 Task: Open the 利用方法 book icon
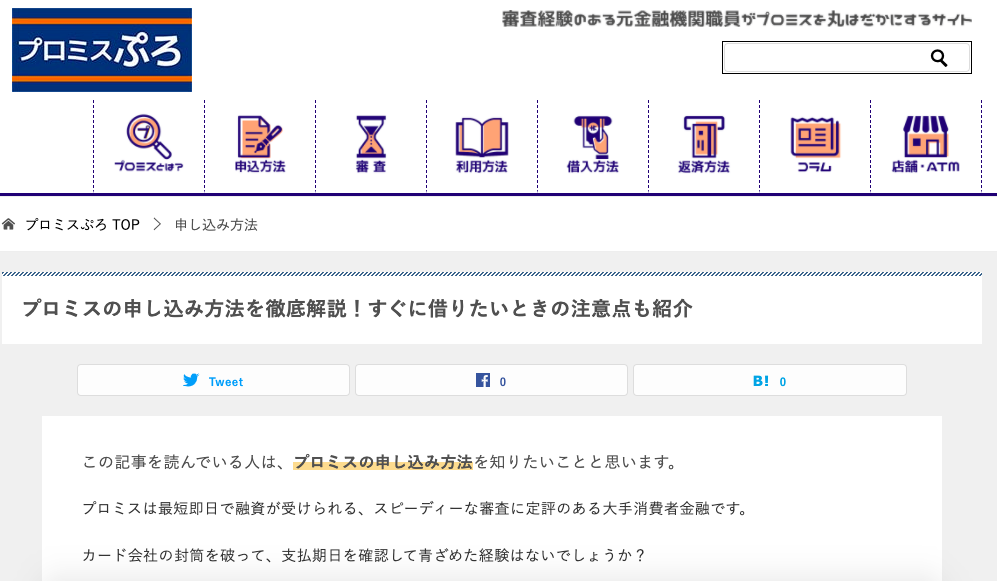482,136
